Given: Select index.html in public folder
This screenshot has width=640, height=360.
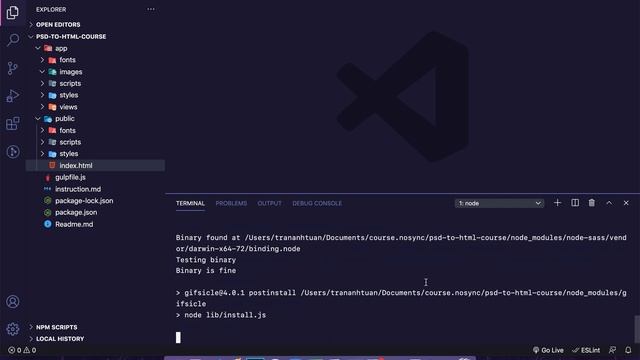Looking at the screenshot, I should [x=96, y=165].
